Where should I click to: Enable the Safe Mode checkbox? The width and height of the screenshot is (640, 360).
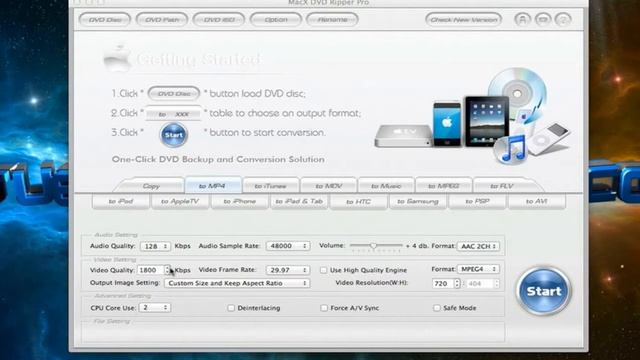(x=437, y=308)
